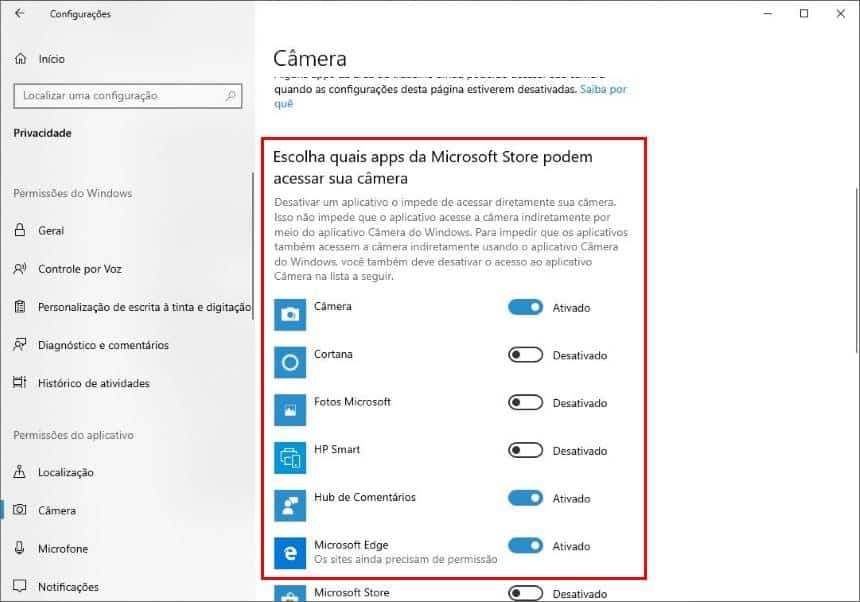
Task: Click the Histórico de atividades icon
Action: tap(20, 383)
